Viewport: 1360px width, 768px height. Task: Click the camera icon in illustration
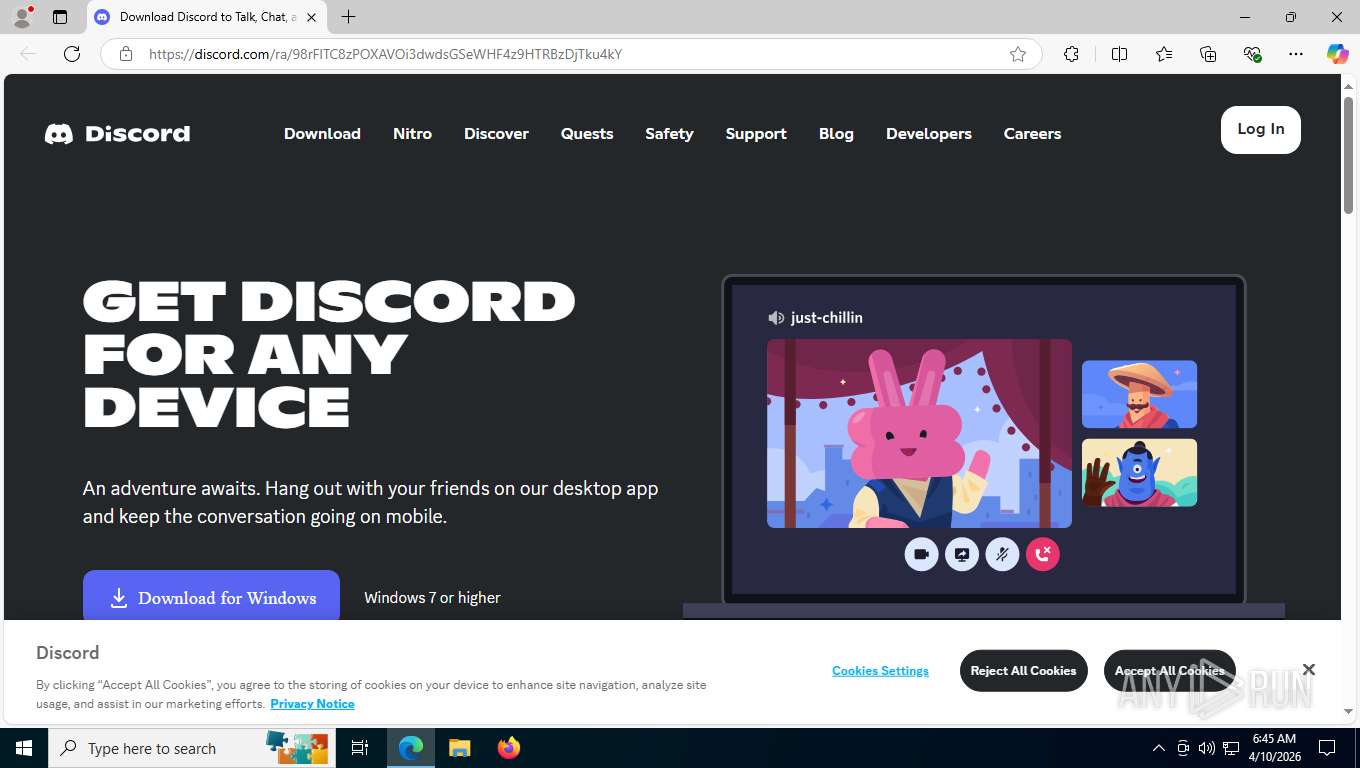[921, 554]
